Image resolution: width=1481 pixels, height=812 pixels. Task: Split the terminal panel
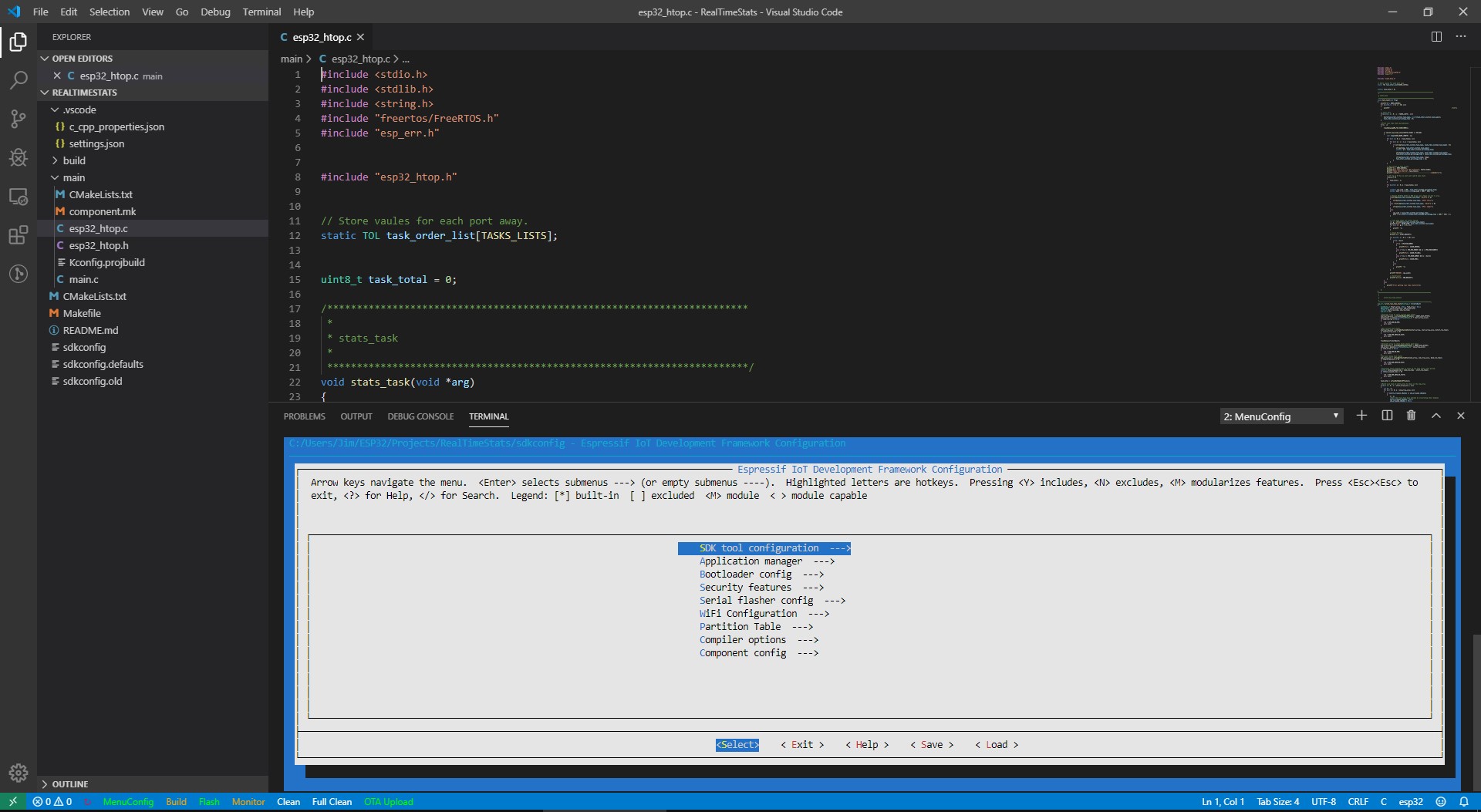1387,416
